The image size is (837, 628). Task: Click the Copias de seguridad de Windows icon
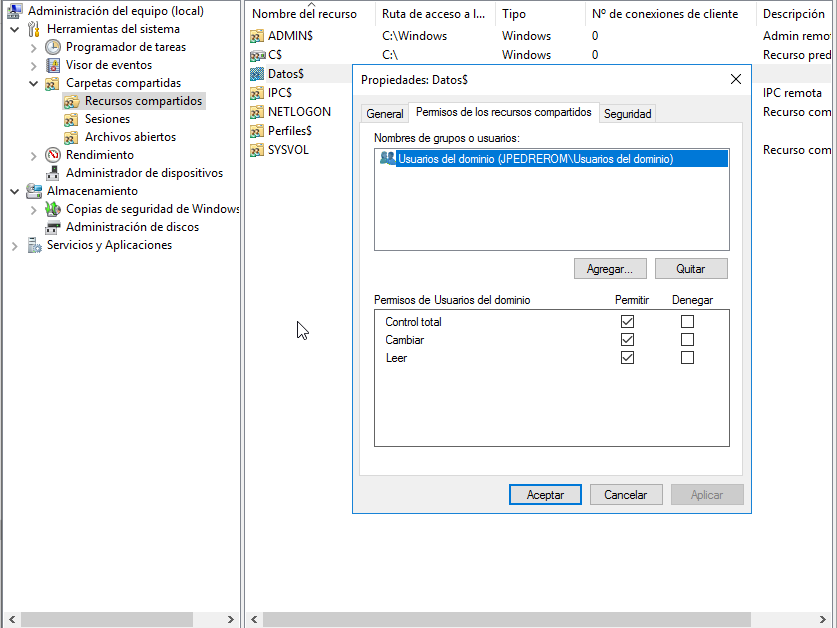(x=53, y=209)
